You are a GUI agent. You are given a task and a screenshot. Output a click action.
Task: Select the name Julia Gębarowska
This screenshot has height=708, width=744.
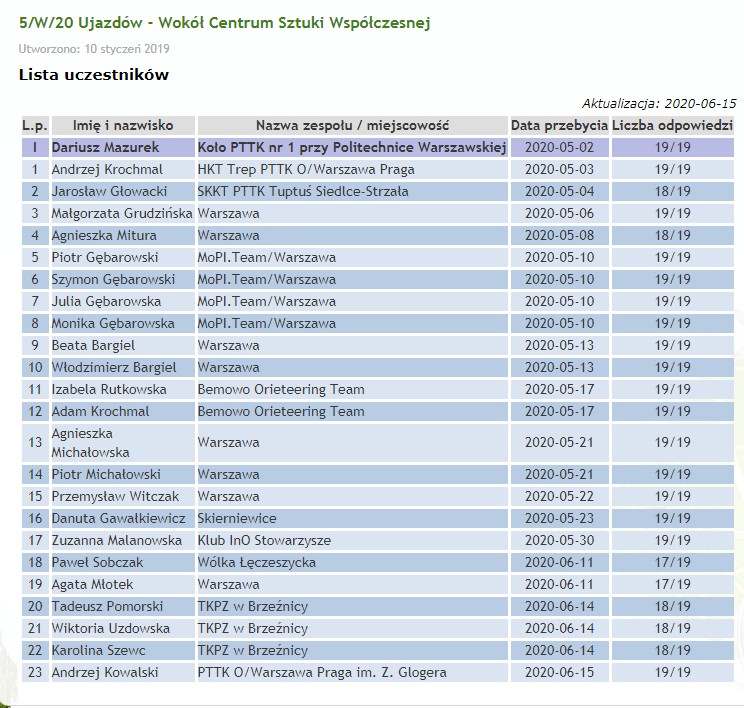click(106, 301)
